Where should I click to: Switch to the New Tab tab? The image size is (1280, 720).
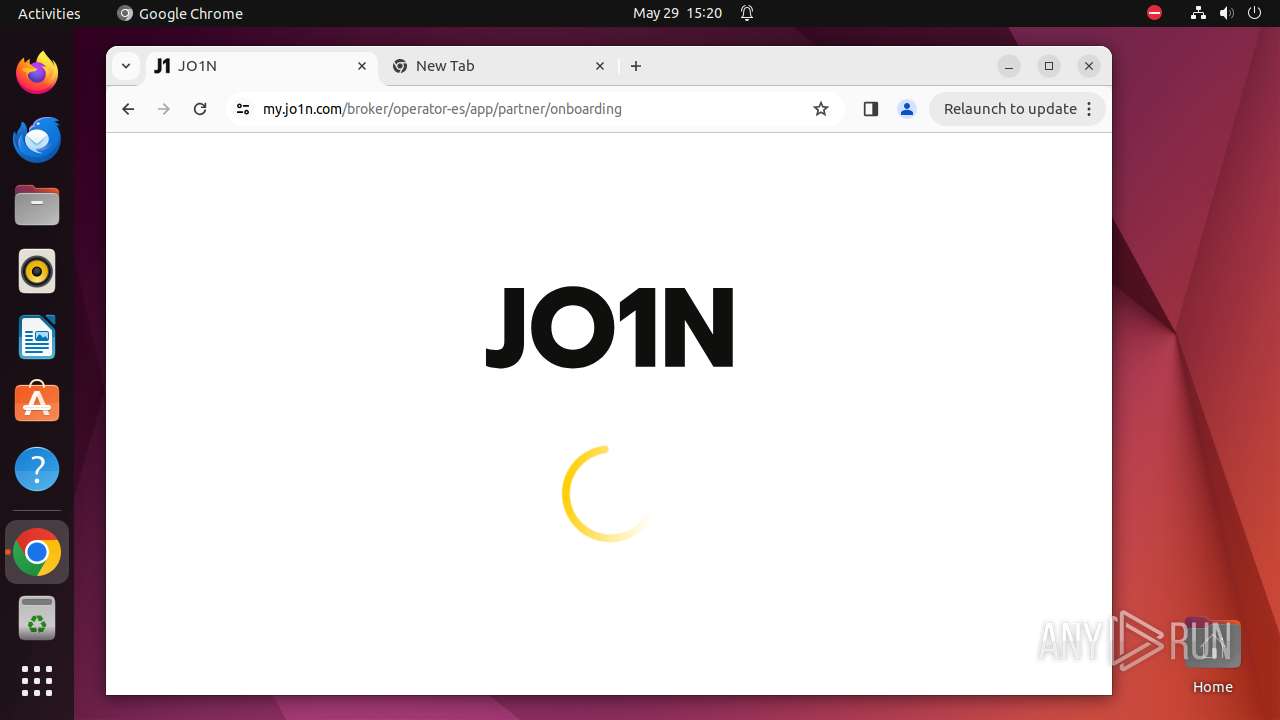click(x=500, y=66)
